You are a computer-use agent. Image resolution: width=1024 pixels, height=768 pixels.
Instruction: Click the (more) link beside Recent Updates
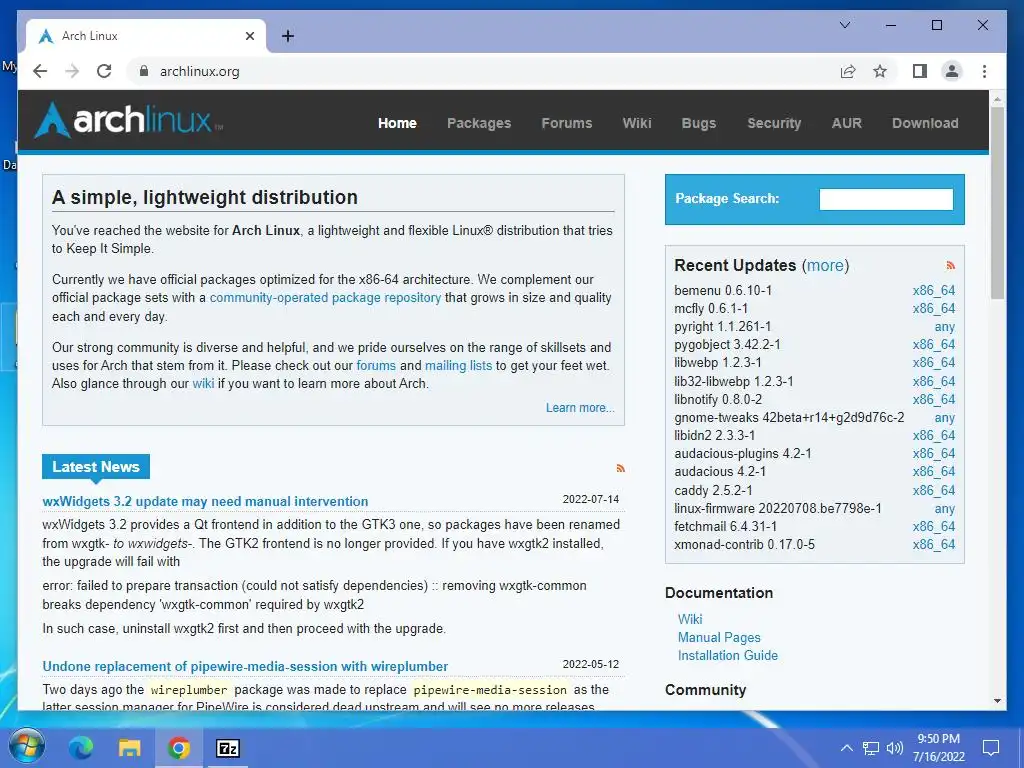825,265
